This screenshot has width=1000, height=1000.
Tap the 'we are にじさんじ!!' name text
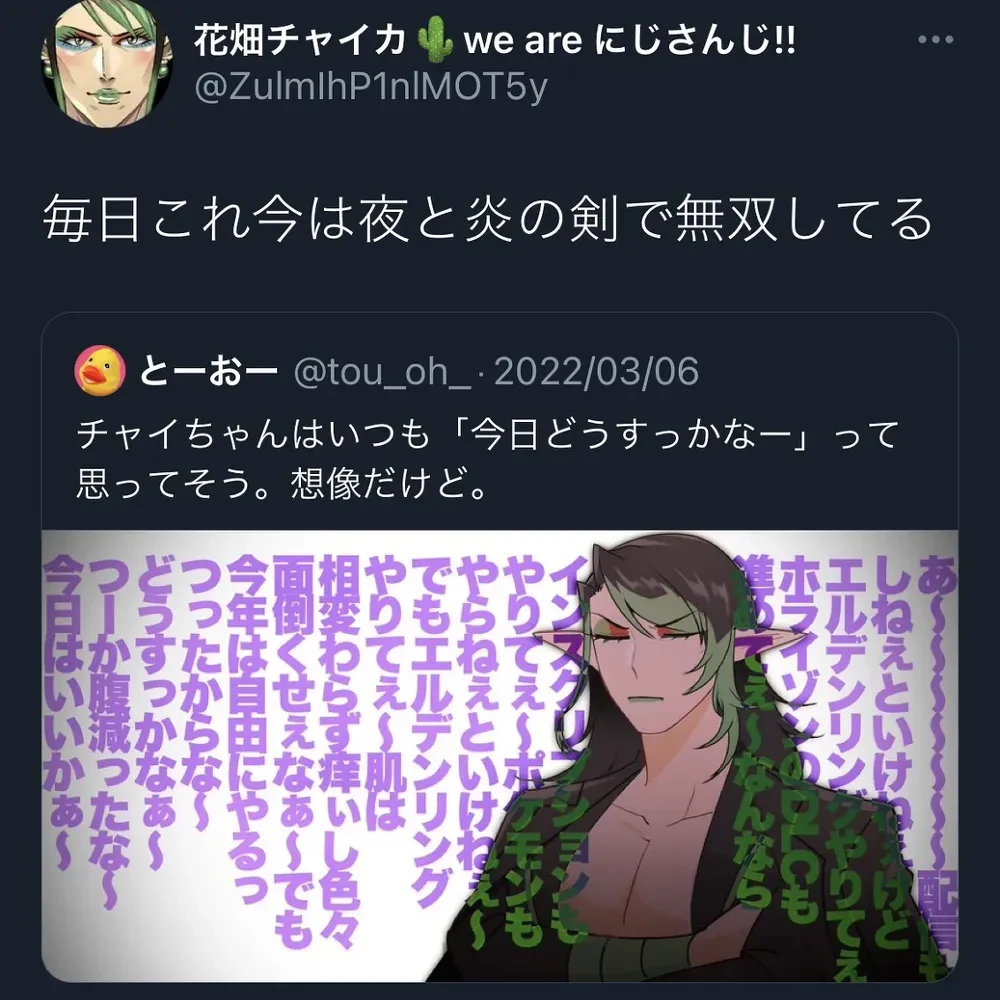pyautogui.click(x=629, y=40)
